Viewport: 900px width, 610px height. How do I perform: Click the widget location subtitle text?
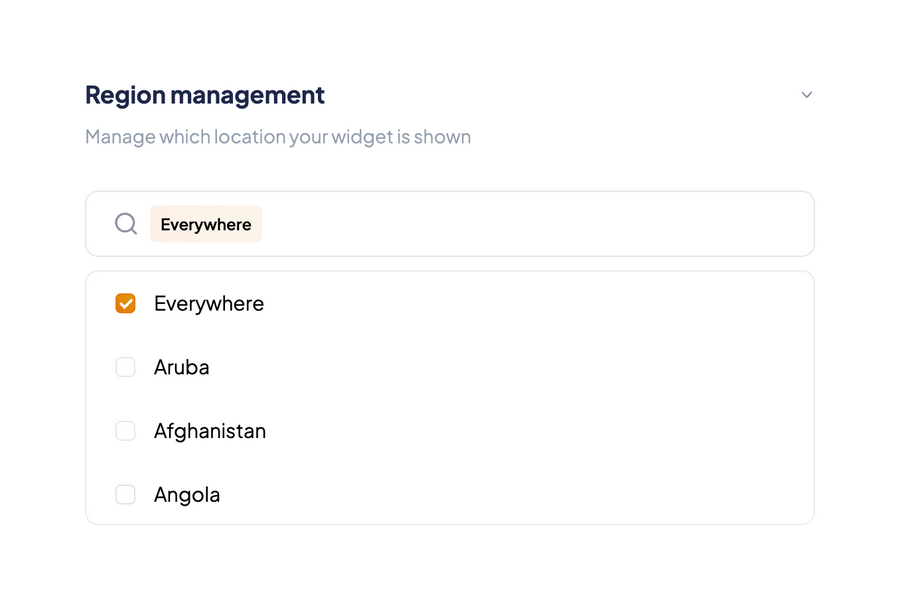click(277, 136)
